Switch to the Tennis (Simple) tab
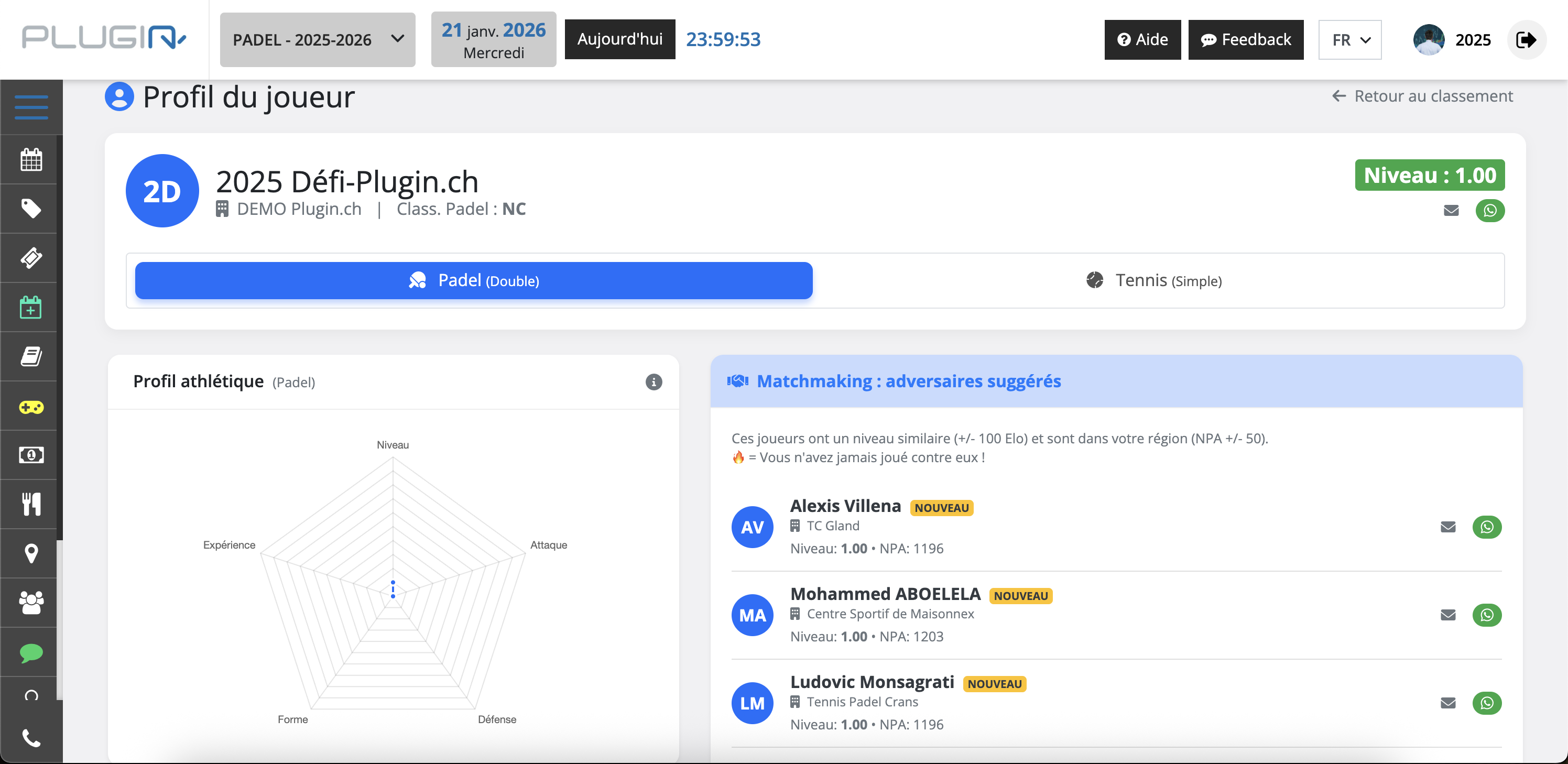 (1153, 281)
